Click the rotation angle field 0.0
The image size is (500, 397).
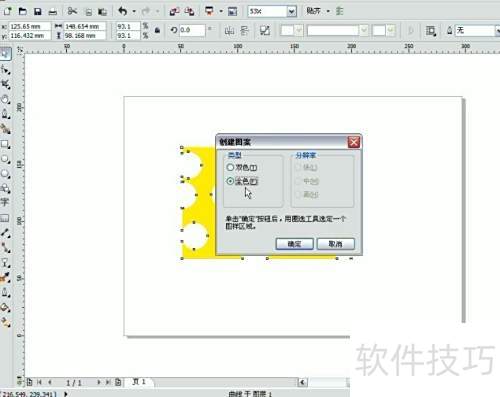click(x=192, y=30)
